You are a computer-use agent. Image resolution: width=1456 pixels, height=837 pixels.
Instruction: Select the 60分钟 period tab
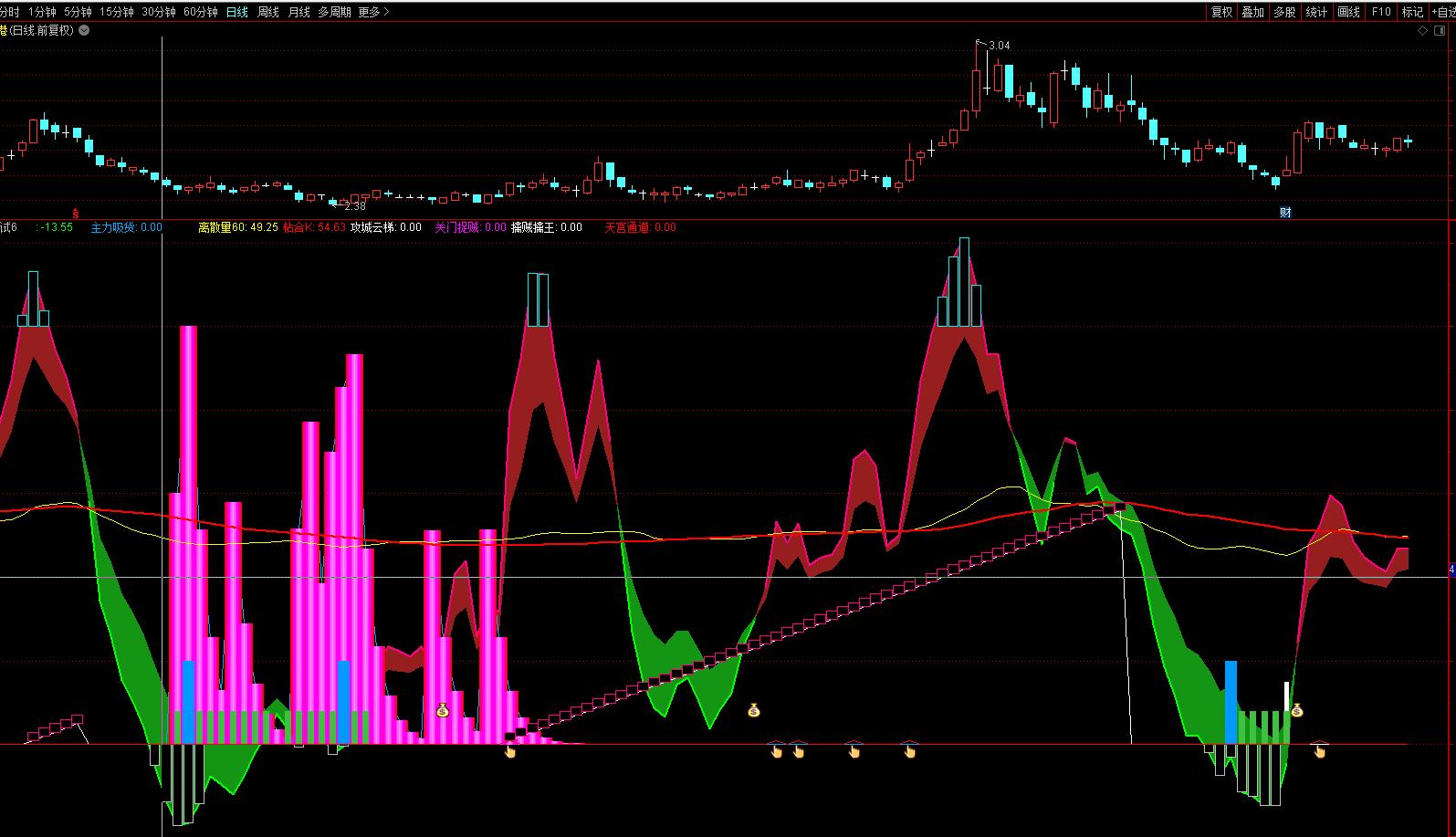(x=201, y=12)
